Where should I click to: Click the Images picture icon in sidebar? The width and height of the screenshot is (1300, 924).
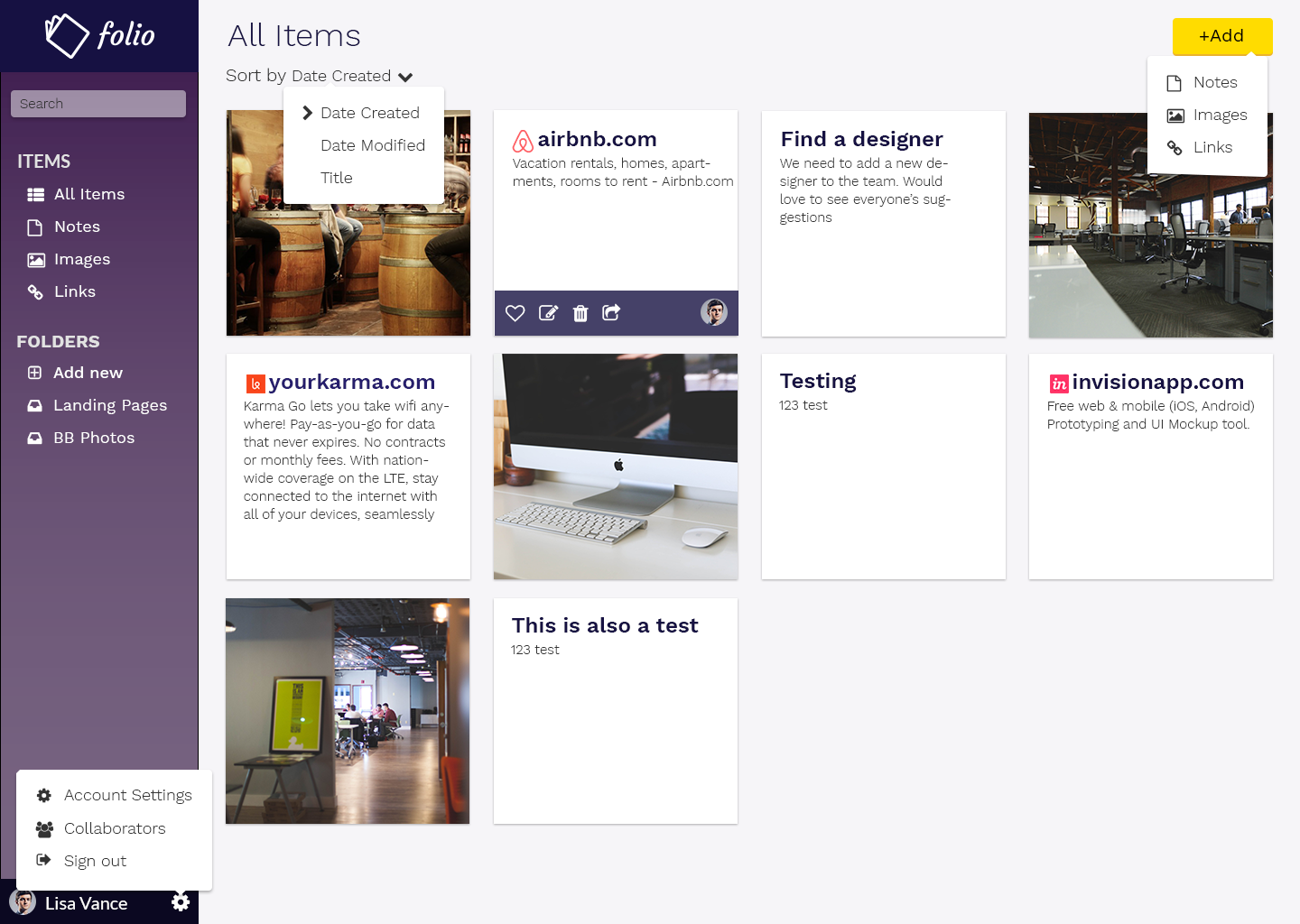pyautogui.click(x=36, y=260)
